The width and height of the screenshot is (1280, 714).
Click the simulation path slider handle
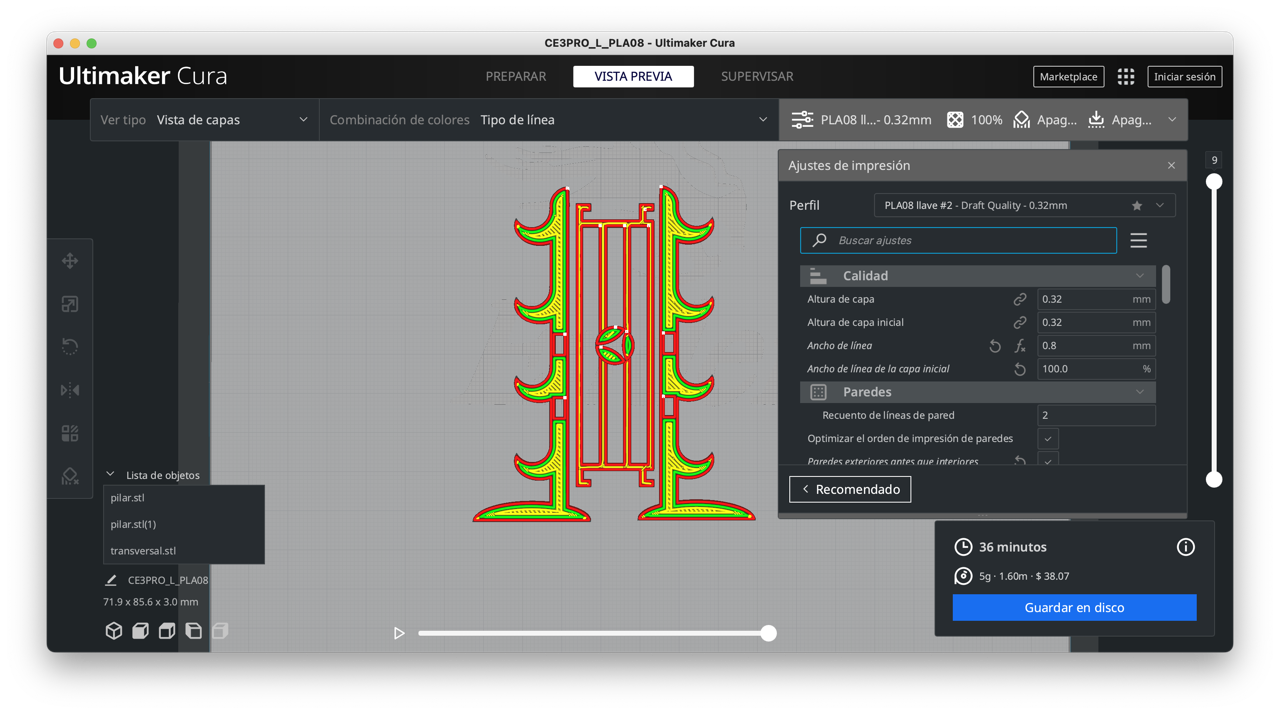(x=768, y=633)
